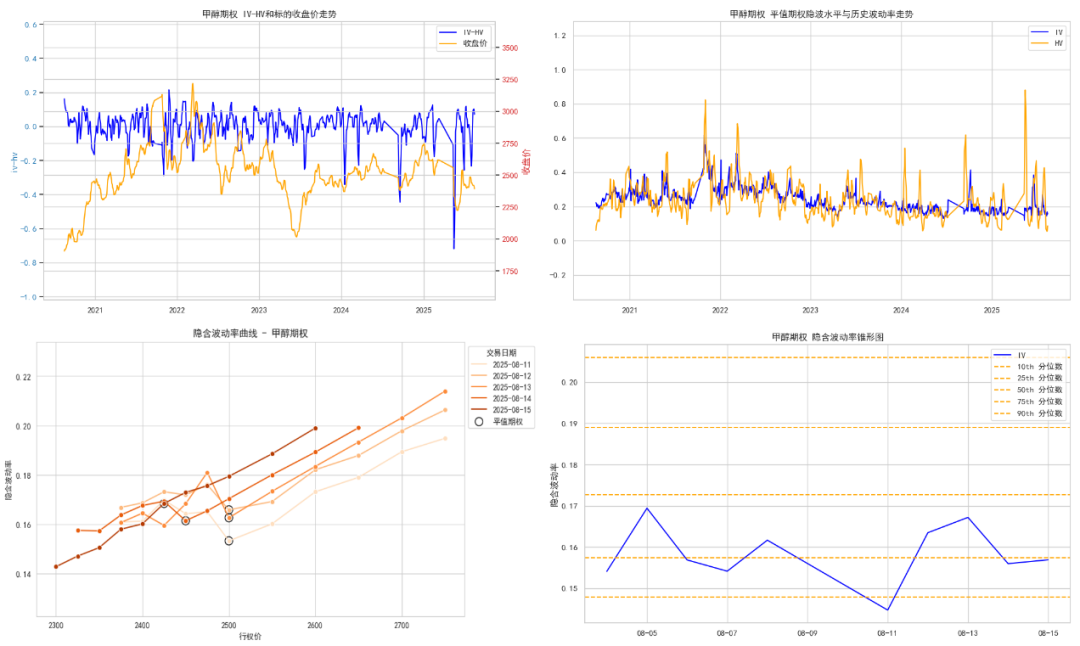Click the chart title "甲醇期权 隐含波动率锥形图"

point(827,337)
